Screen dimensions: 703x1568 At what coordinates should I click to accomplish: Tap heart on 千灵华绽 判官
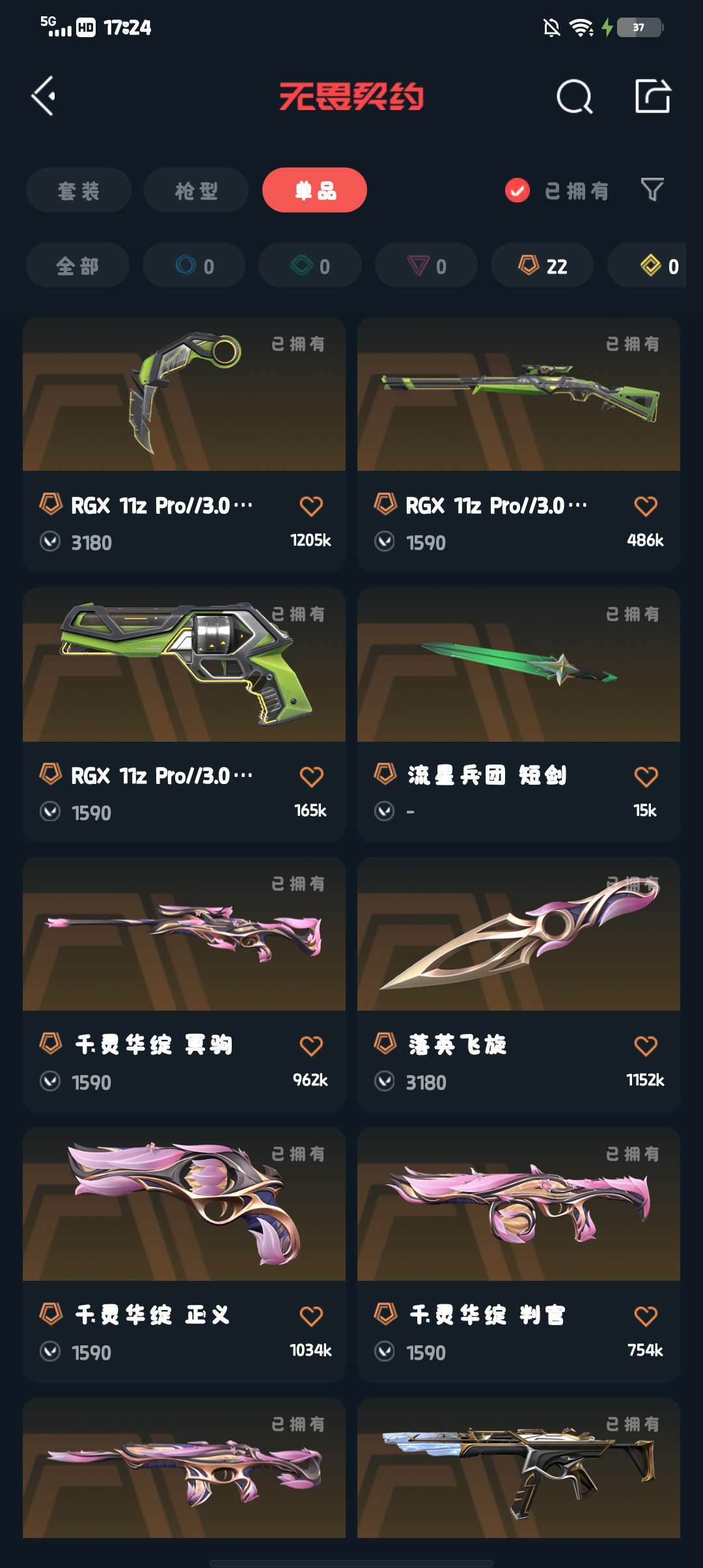click(x=646, y=1316)
